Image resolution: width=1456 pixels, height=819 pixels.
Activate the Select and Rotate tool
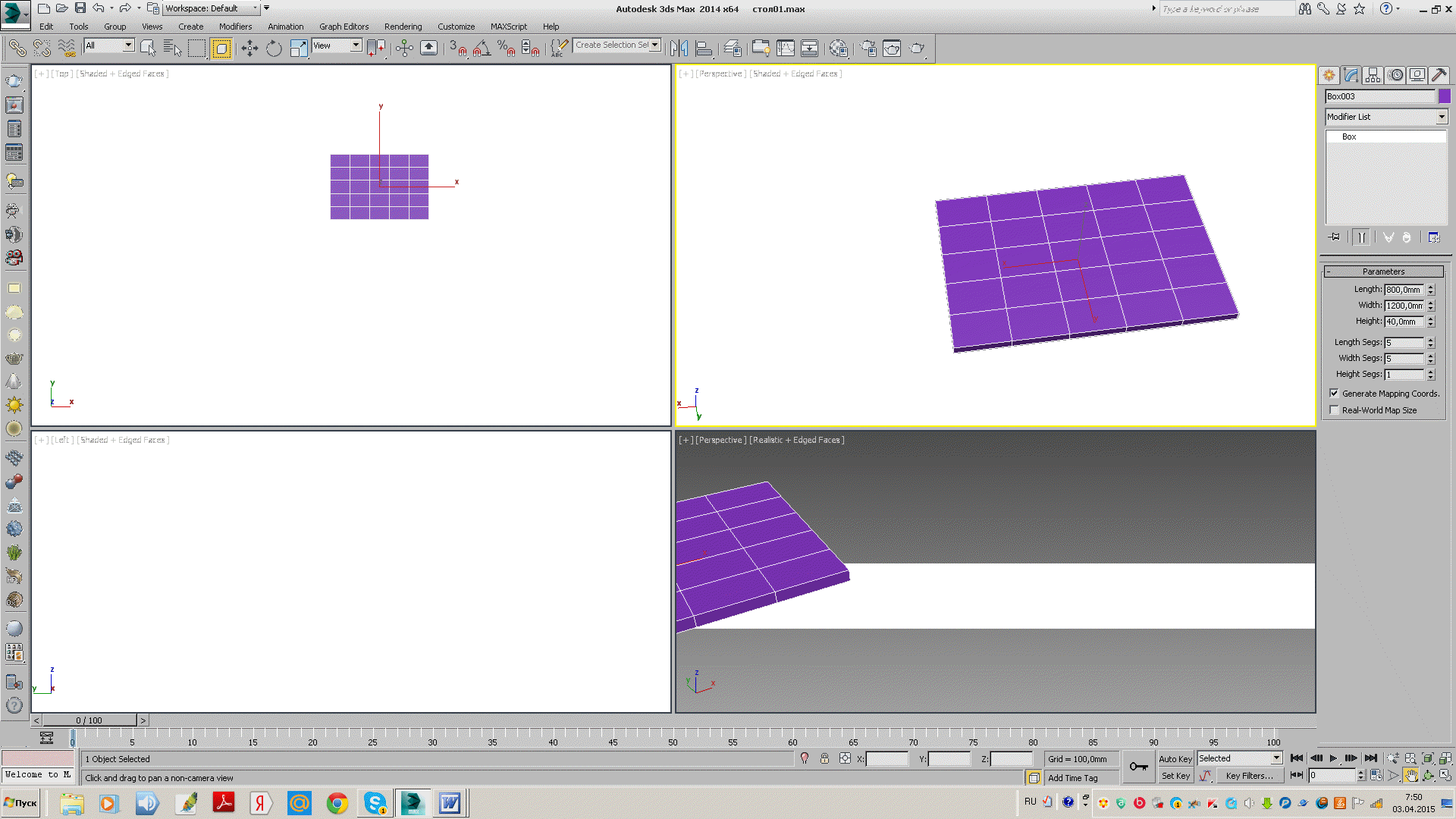click(274, 49)
